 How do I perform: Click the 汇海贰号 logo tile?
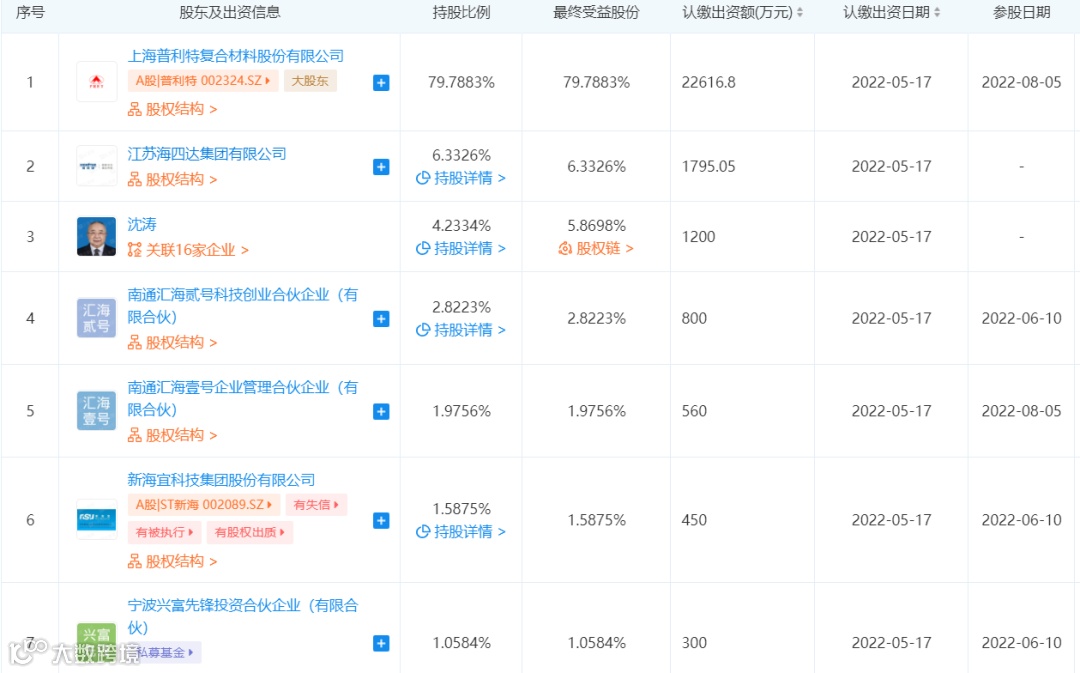[96, 318]
